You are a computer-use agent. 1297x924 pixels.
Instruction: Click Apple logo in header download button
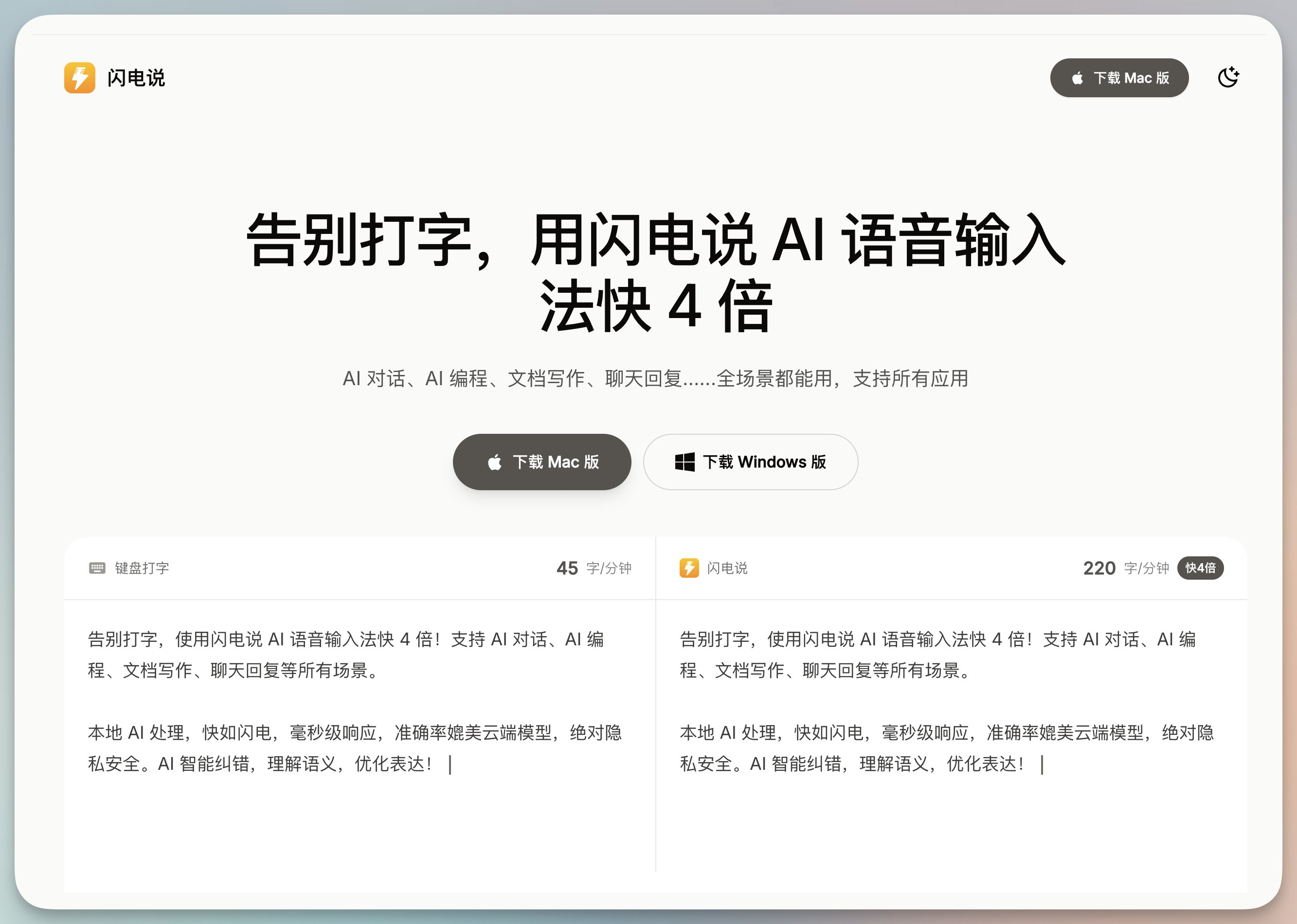(x=1077, y=78)
